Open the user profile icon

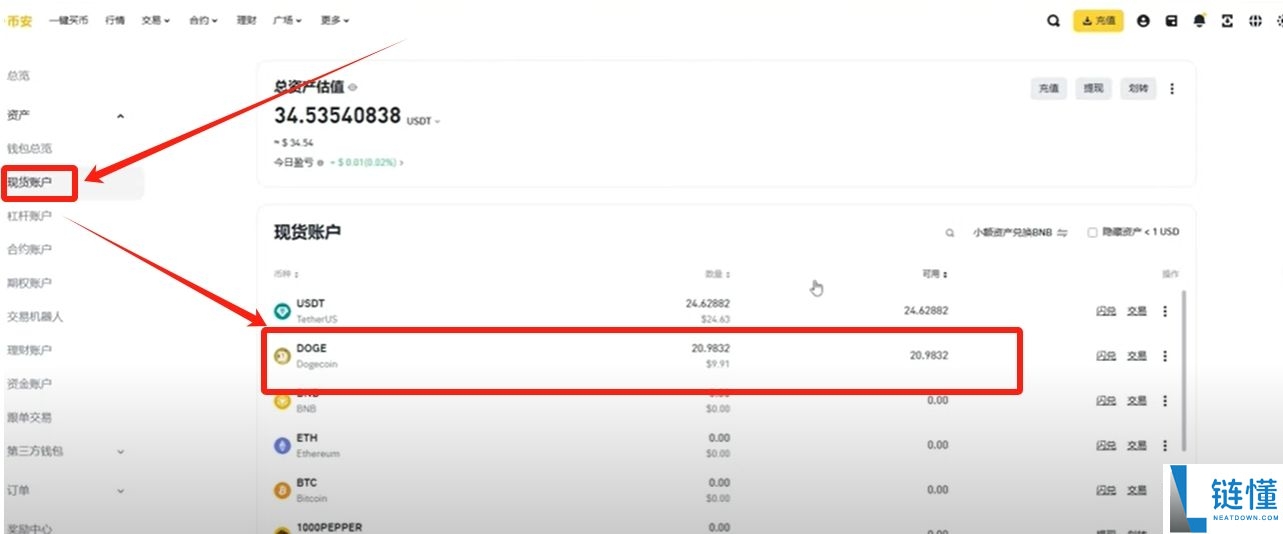1143,20
